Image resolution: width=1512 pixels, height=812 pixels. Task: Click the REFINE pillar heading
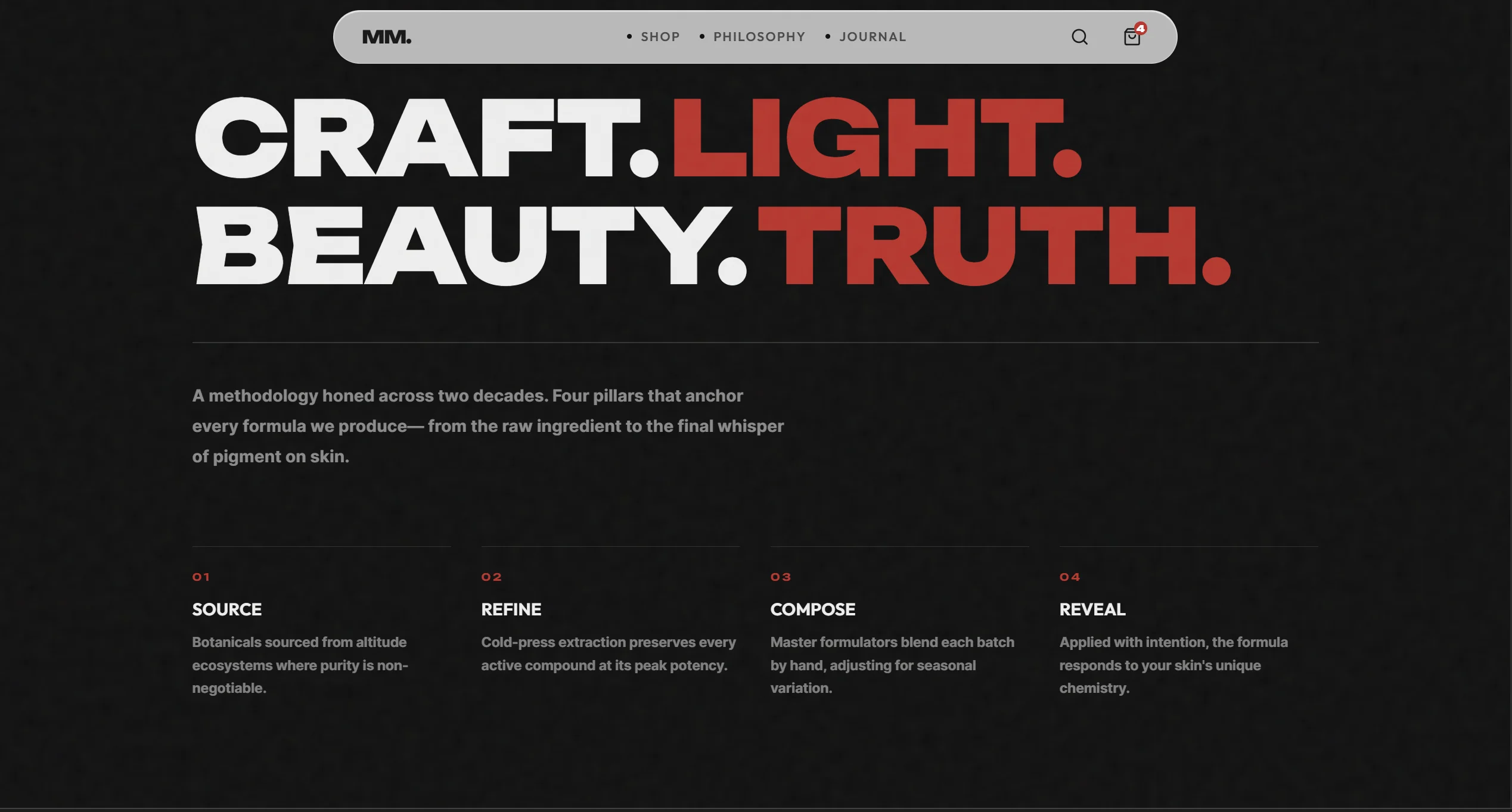[x=511, y=609]
